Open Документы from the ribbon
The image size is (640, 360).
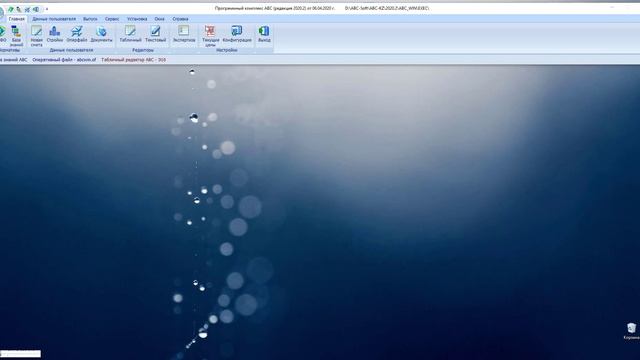(x=101, y=34)
